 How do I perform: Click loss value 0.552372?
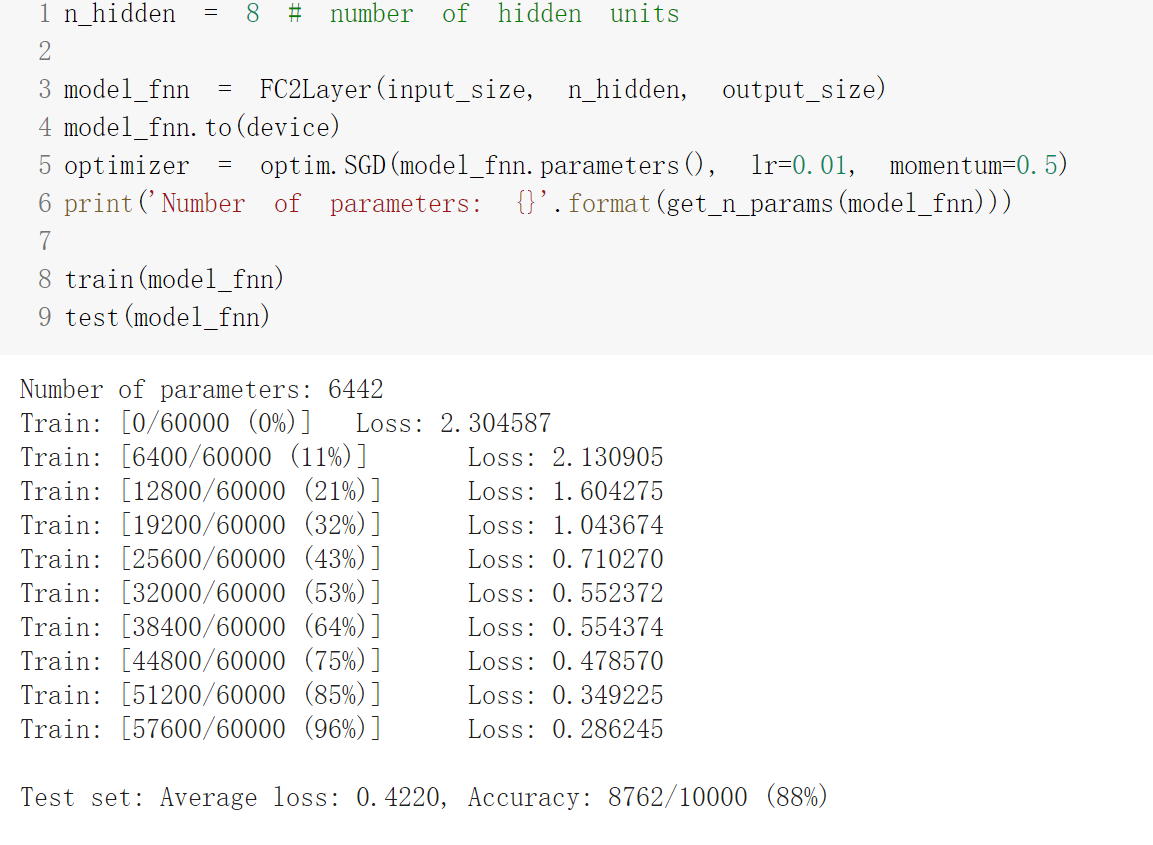point(607,593)
